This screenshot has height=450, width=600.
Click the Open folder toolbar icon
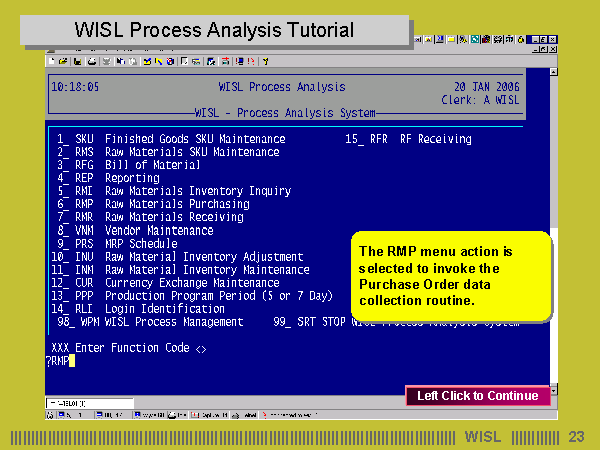(63, 61)
